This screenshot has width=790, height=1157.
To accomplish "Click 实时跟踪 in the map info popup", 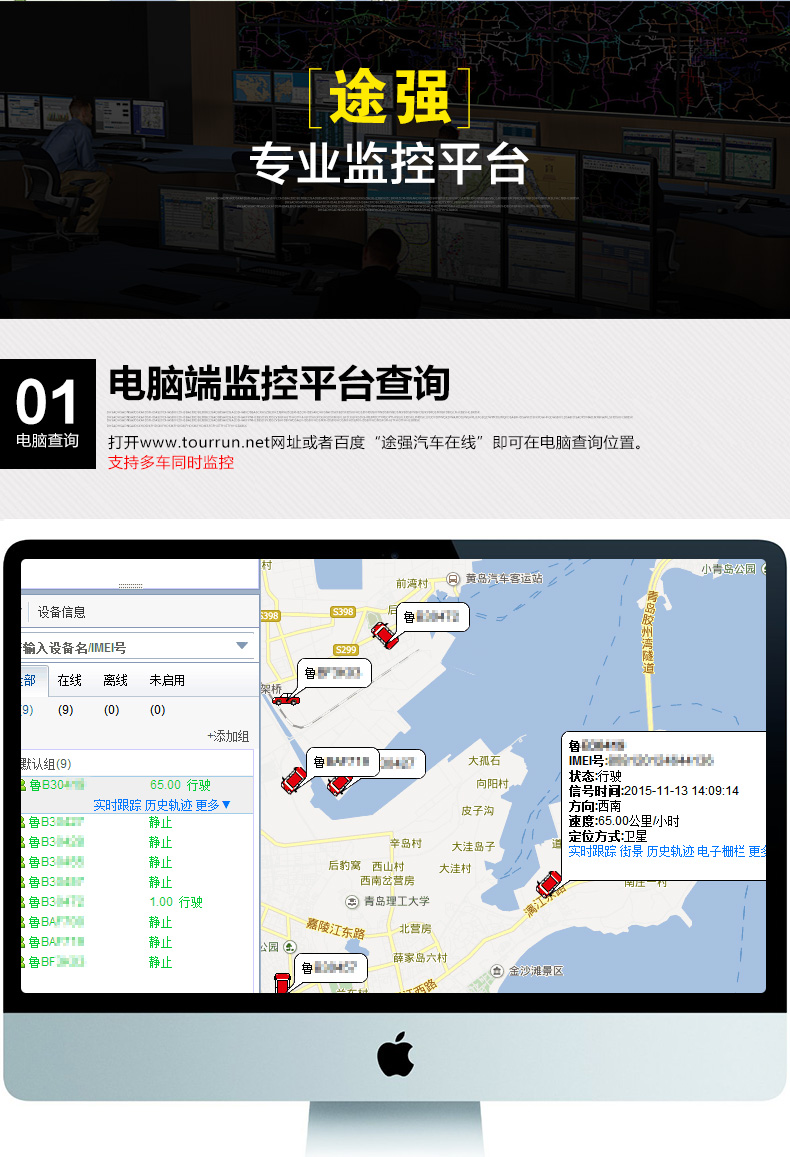I will click(592, 852).
